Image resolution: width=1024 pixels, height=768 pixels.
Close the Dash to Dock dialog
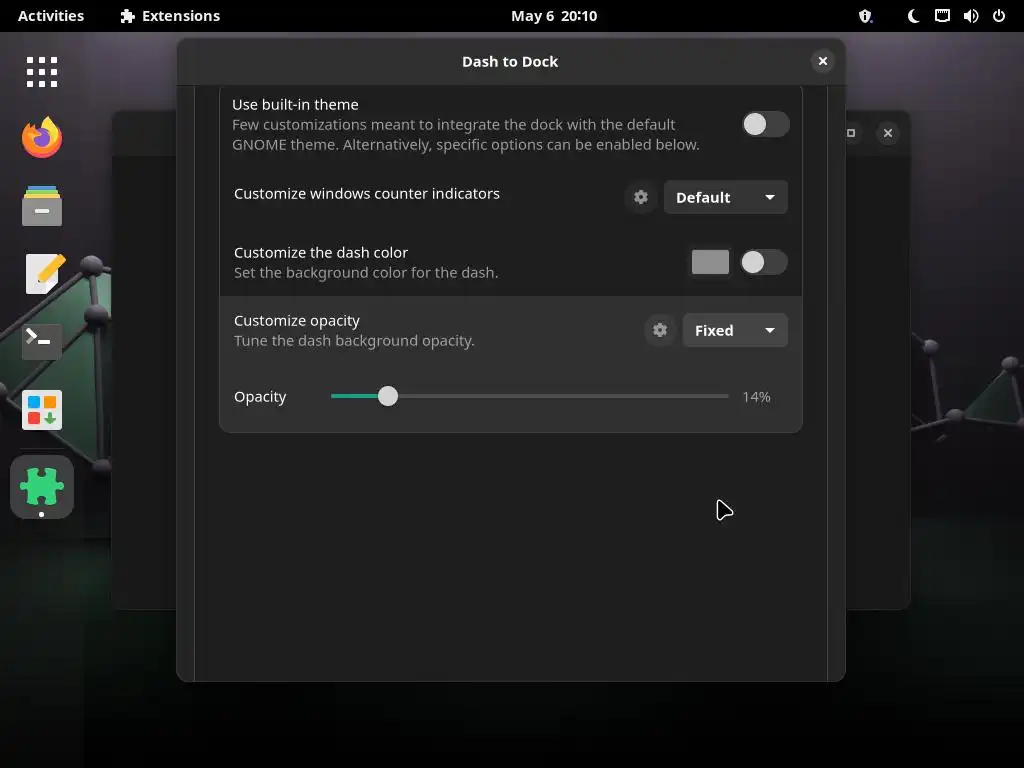pyautogui.click(x=823, y=61)
